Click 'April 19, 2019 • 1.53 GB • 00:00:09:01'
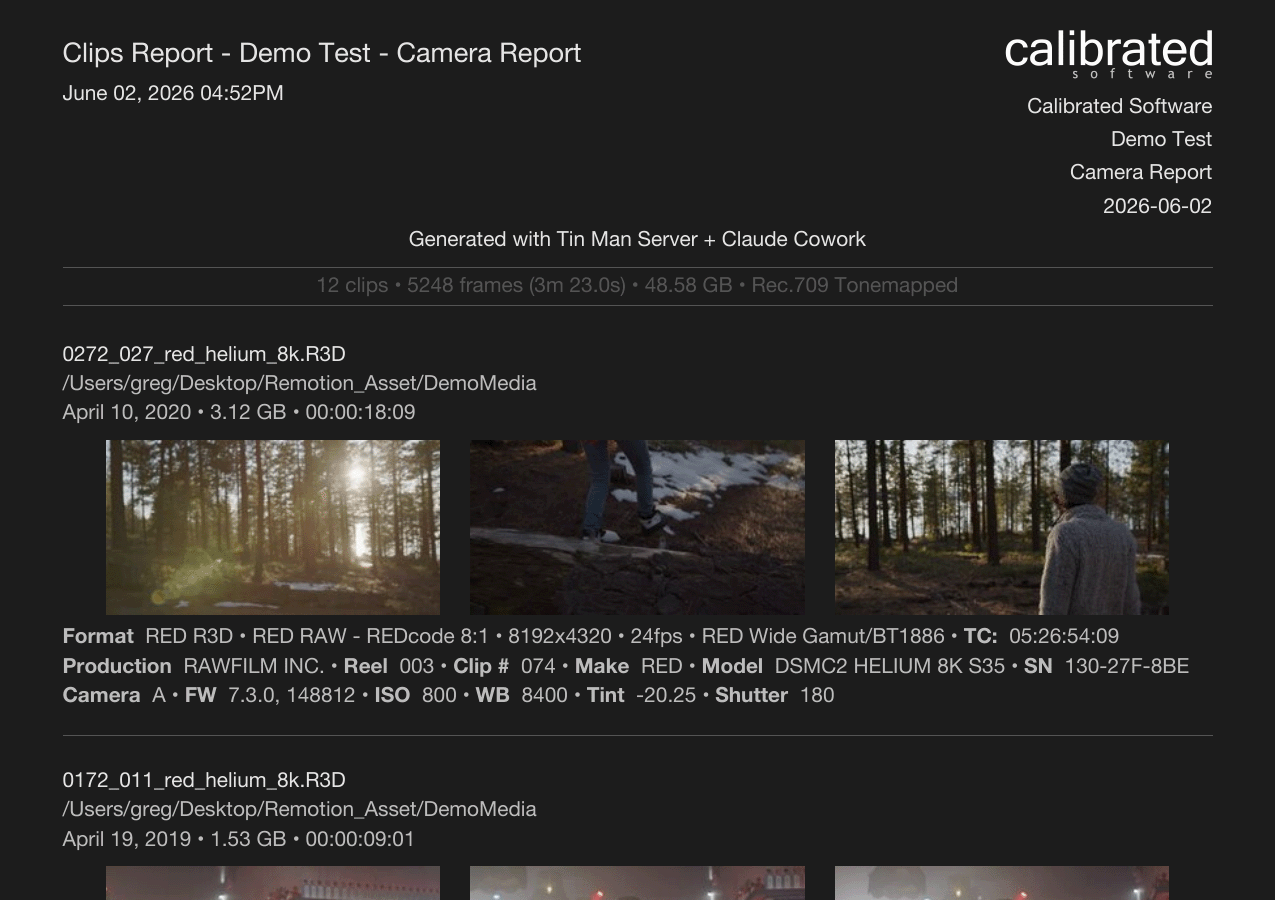1275x900 pixels. (x=238, y=839)
